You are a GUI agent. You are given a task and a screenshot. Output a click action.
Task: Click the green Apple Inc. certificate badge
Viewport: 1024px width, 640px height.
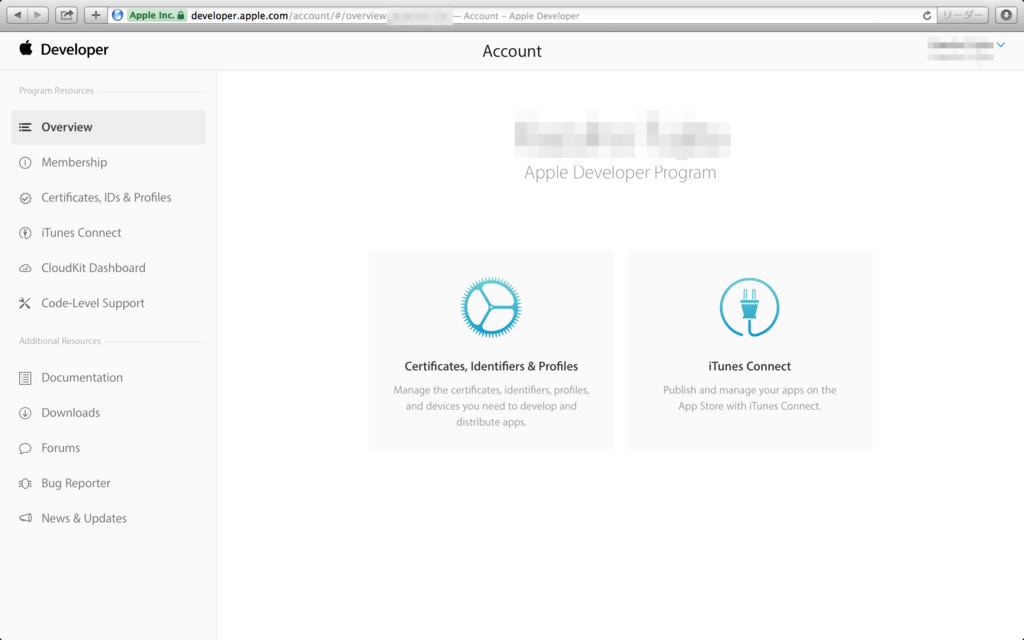157,15
